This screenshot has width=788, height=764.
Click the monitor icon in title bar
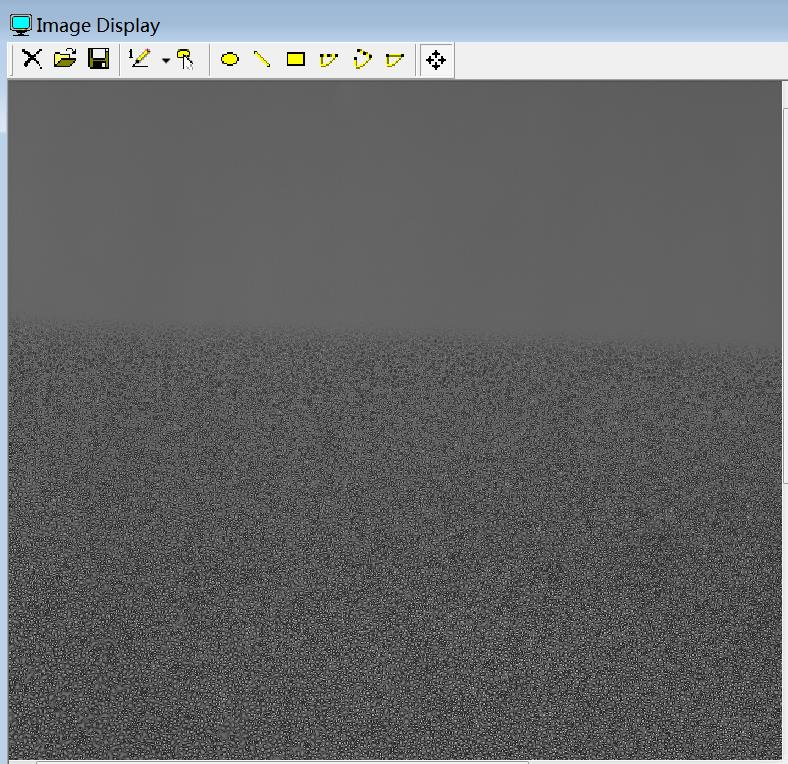pos(20,25)
